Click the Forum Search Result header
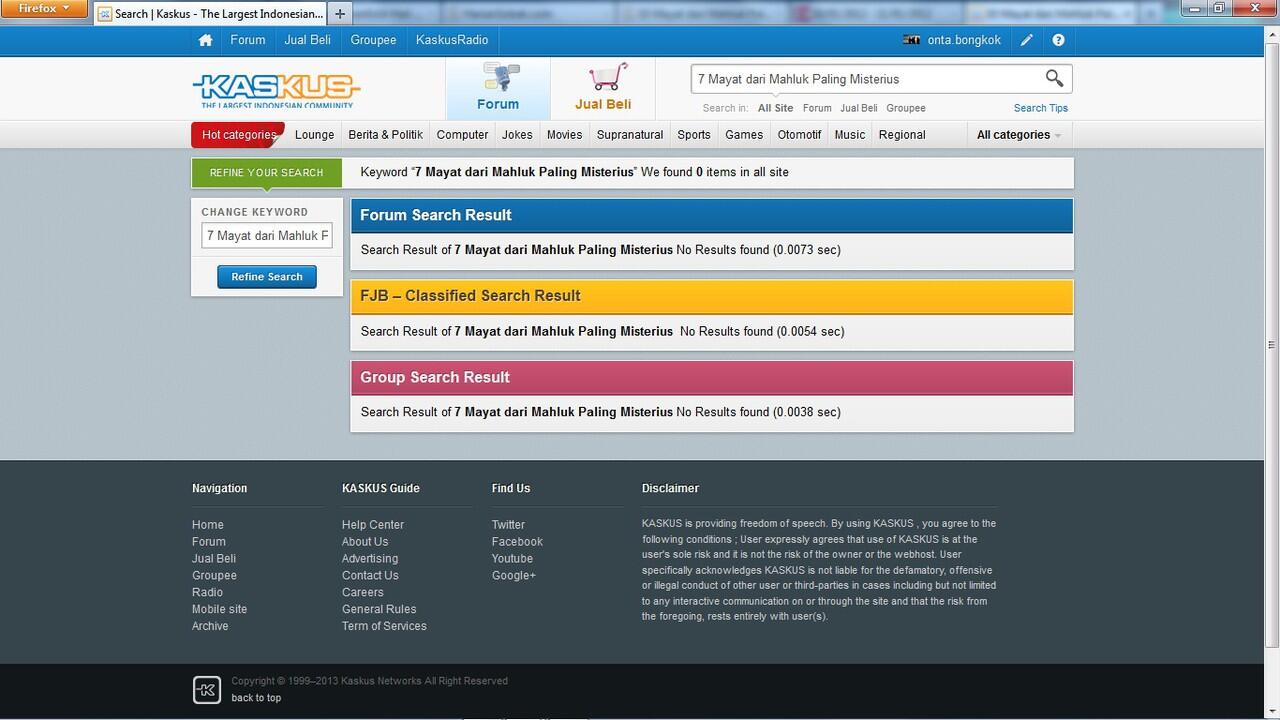 click(712, 215)
